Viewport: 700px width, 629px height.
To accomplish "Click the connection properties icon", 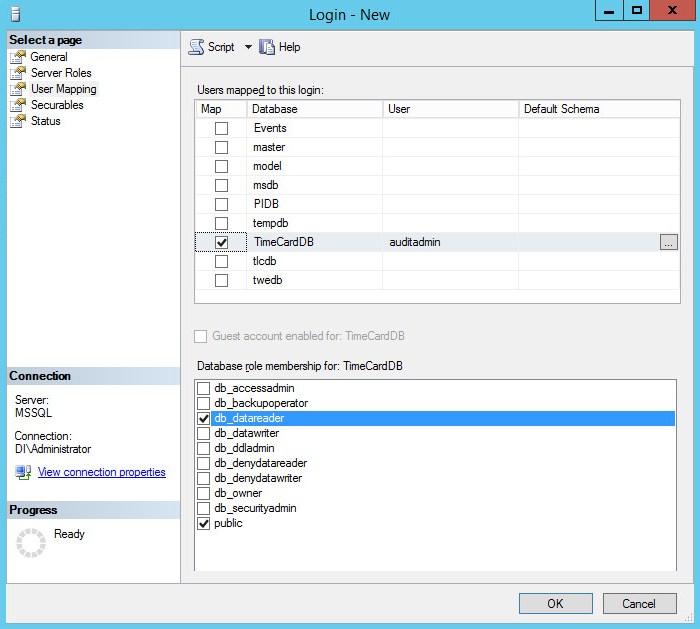I will [23, 473].
